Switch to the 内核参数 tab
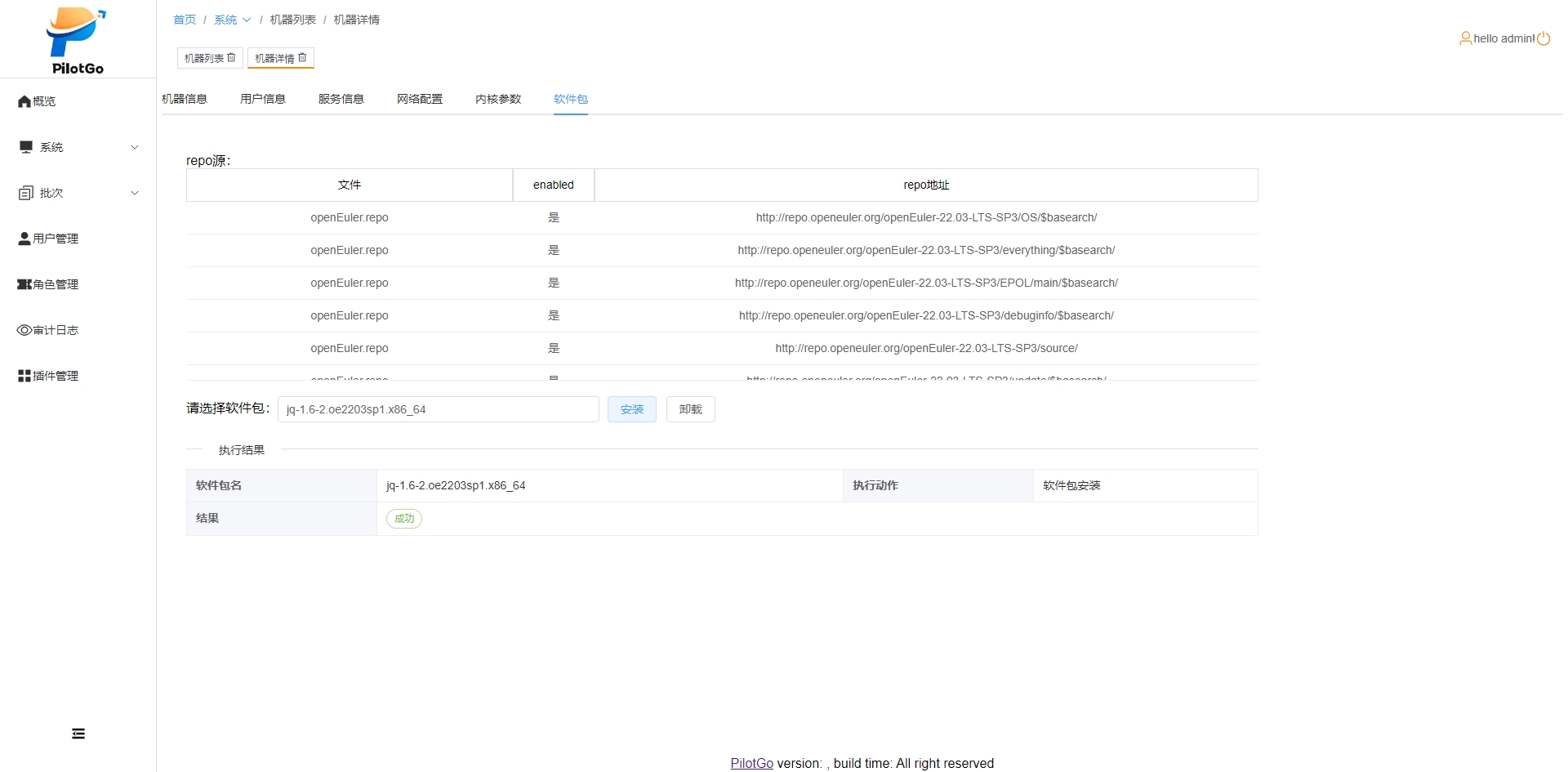 coord(498,99)
